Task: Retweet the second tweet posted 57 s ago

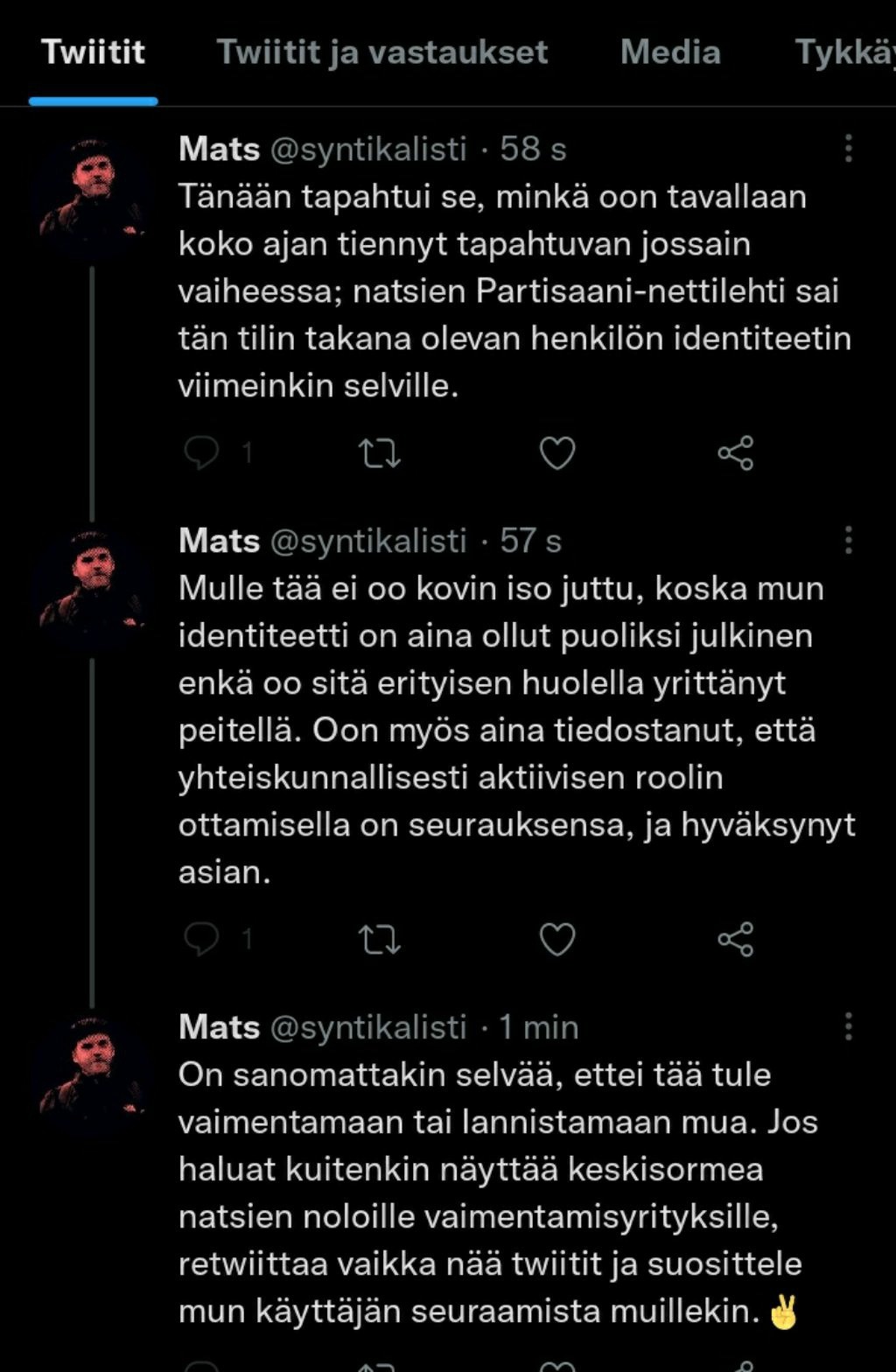Action: pos(380,939)
